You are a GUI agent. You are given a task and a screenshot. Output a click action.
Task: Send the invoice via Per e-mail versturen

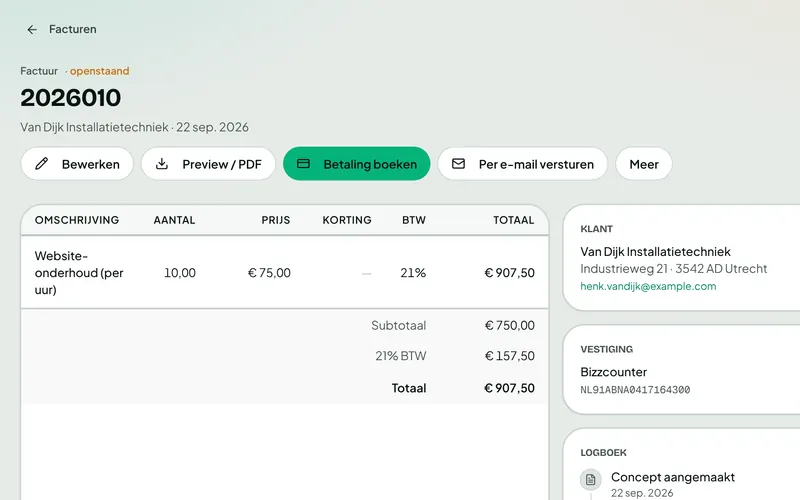[522, 164]
